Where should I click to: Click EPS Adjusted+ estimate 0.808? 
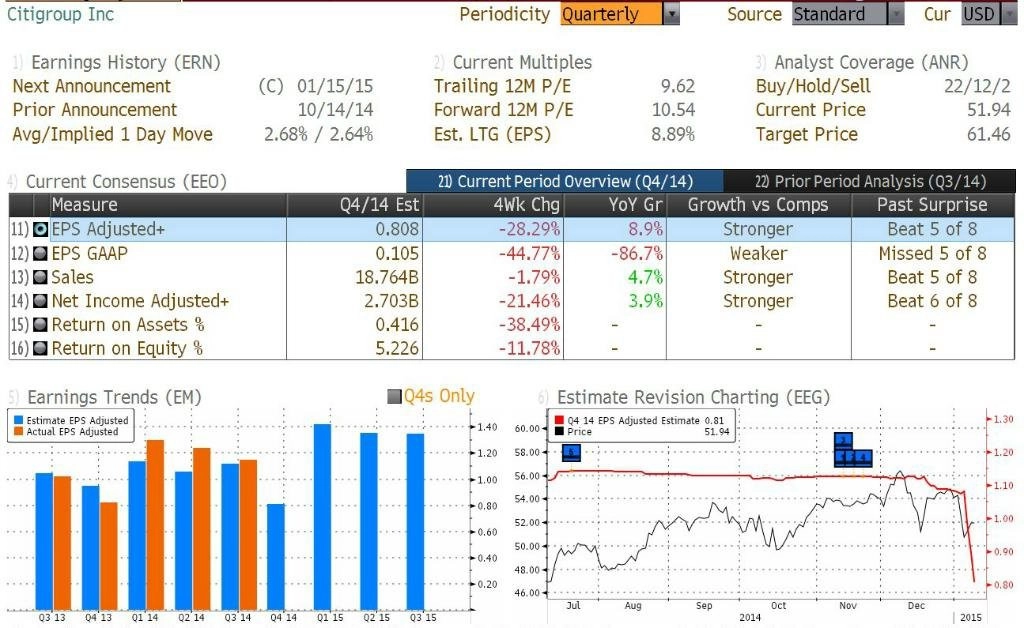click(x=397, y=229)
